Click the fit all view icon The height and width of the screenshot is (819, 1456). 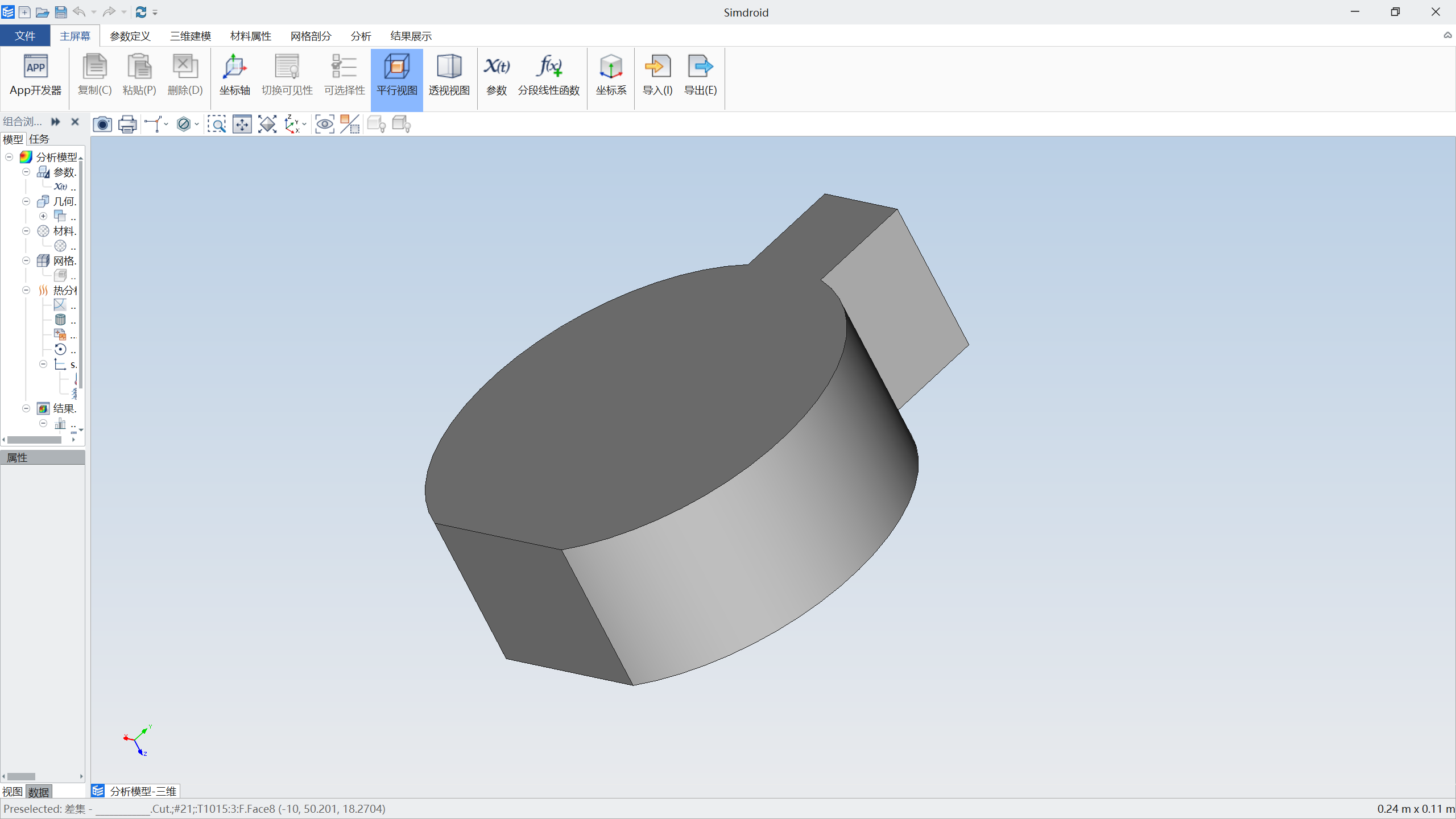(x=267, y=124)
